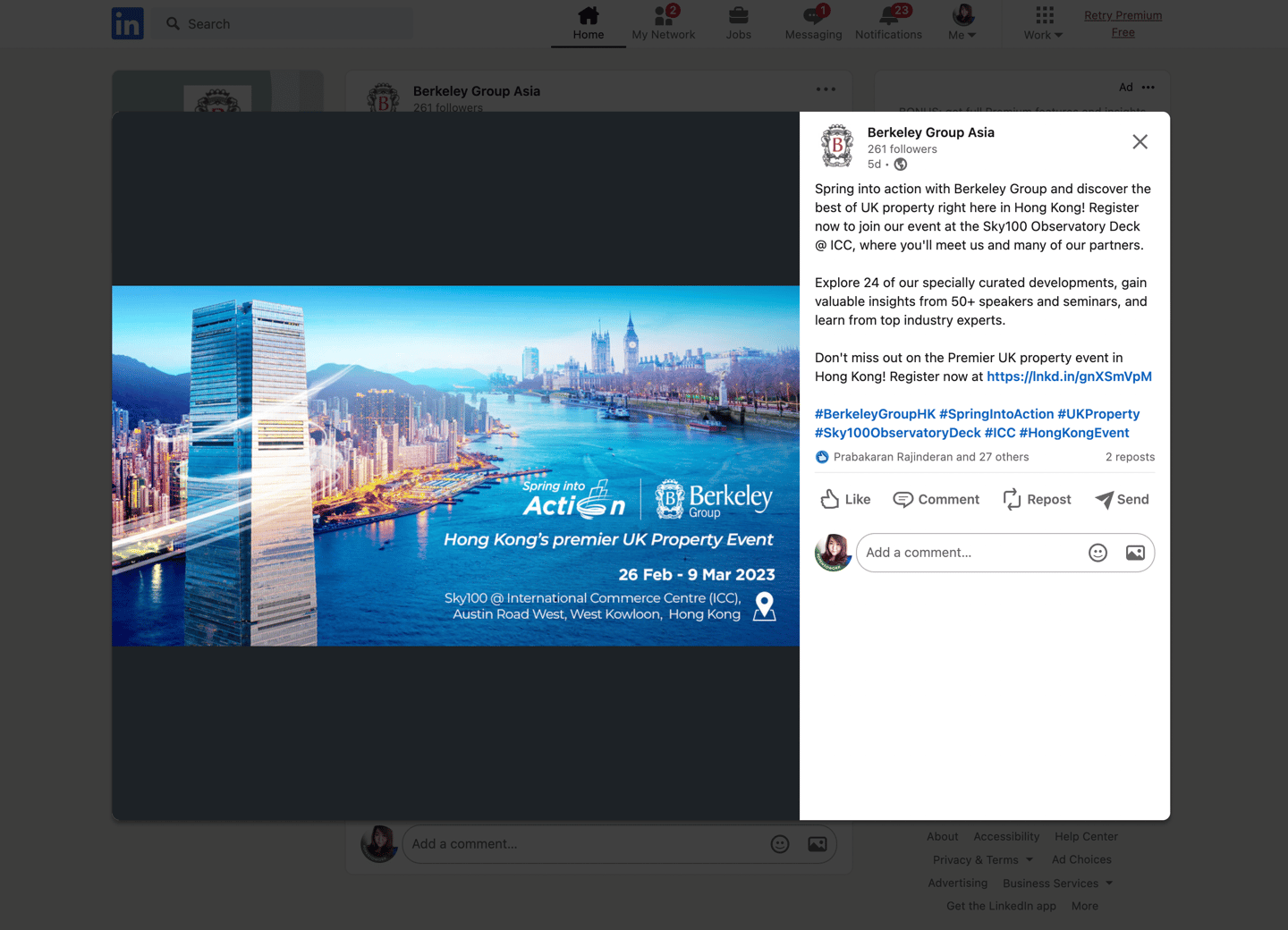Open Messaging inbox
The image size is (1288, 930).
coord(814,24)
